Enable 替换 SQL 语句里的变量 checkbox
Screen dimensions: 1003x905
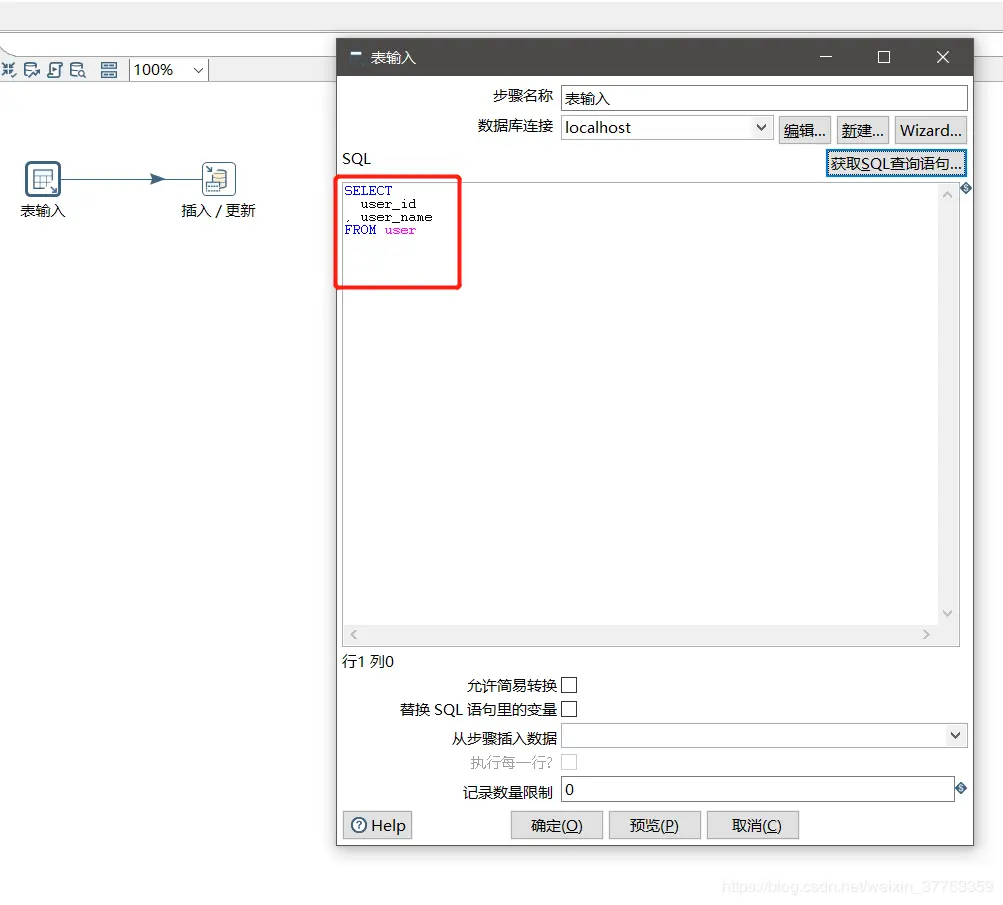[x=569, y=709]
